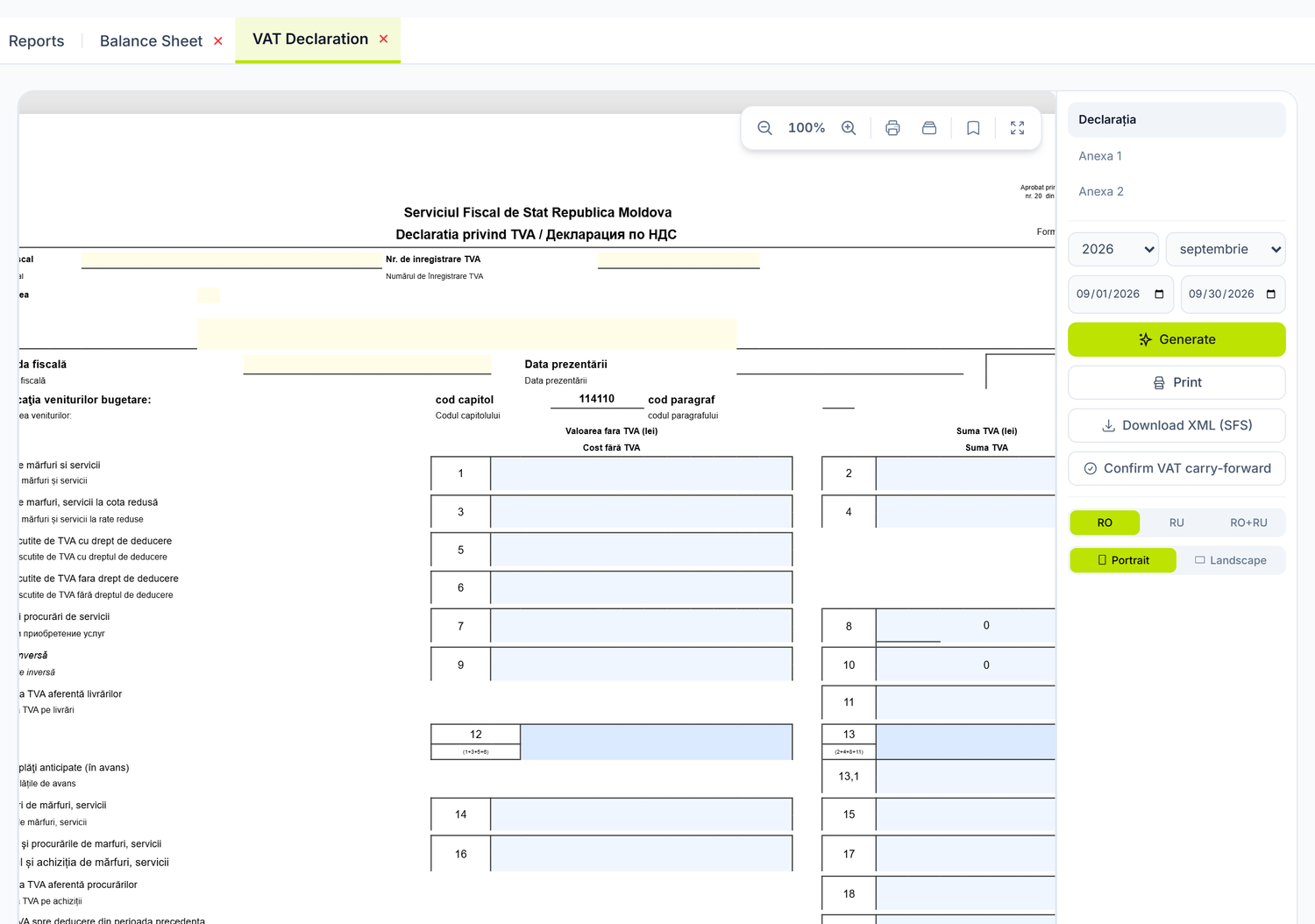
Task: Open the Balance Sheet tab
Action: point(151,41)
